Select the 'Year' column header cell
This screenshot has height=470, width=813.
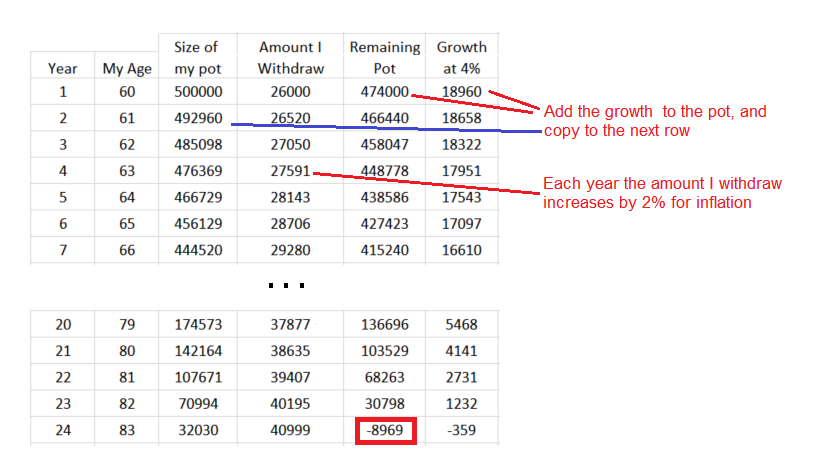63,69
